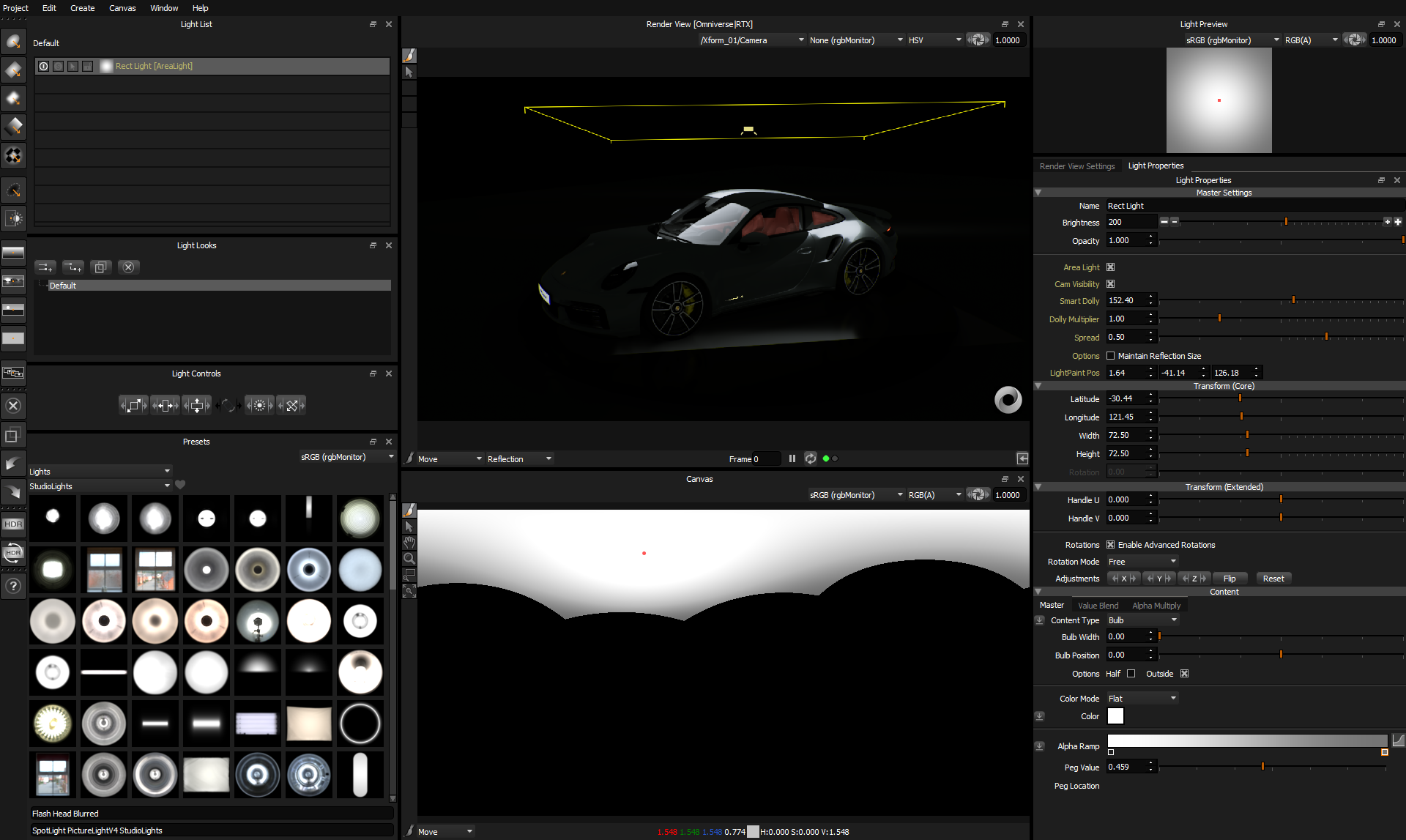Click the white Color swatch
This screenshot has height=840, width=1406.
[x=1115, y=716]
